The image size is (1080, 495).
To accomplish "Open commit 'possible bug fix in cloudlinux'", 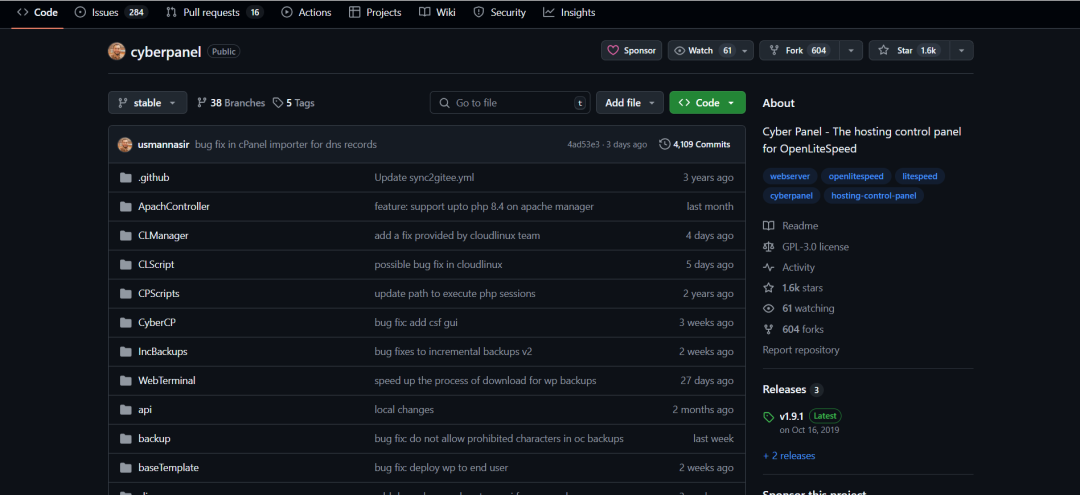I will tap(438, 264).
